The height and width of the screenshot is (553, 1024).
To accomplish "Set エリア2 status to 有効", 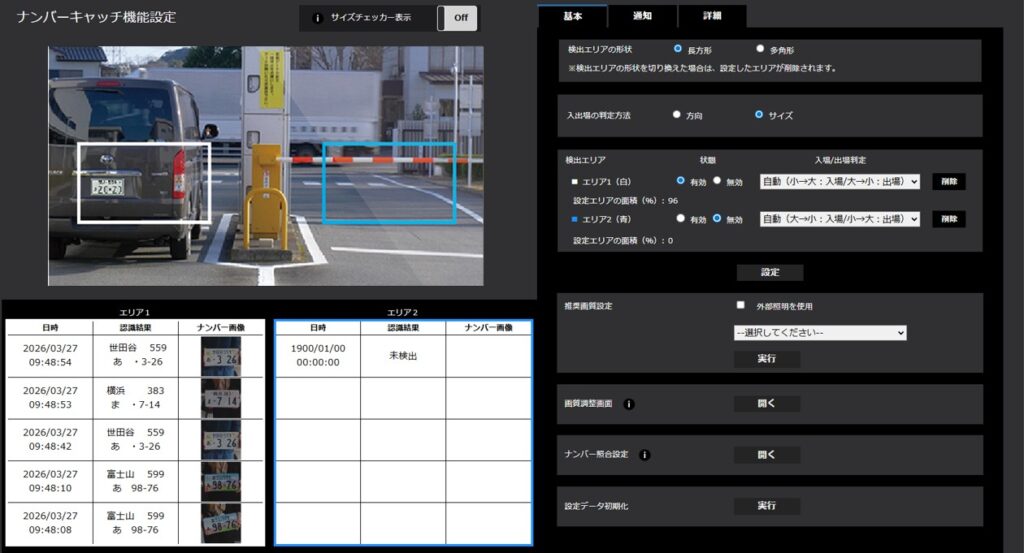I will click(x=681, y=218).
